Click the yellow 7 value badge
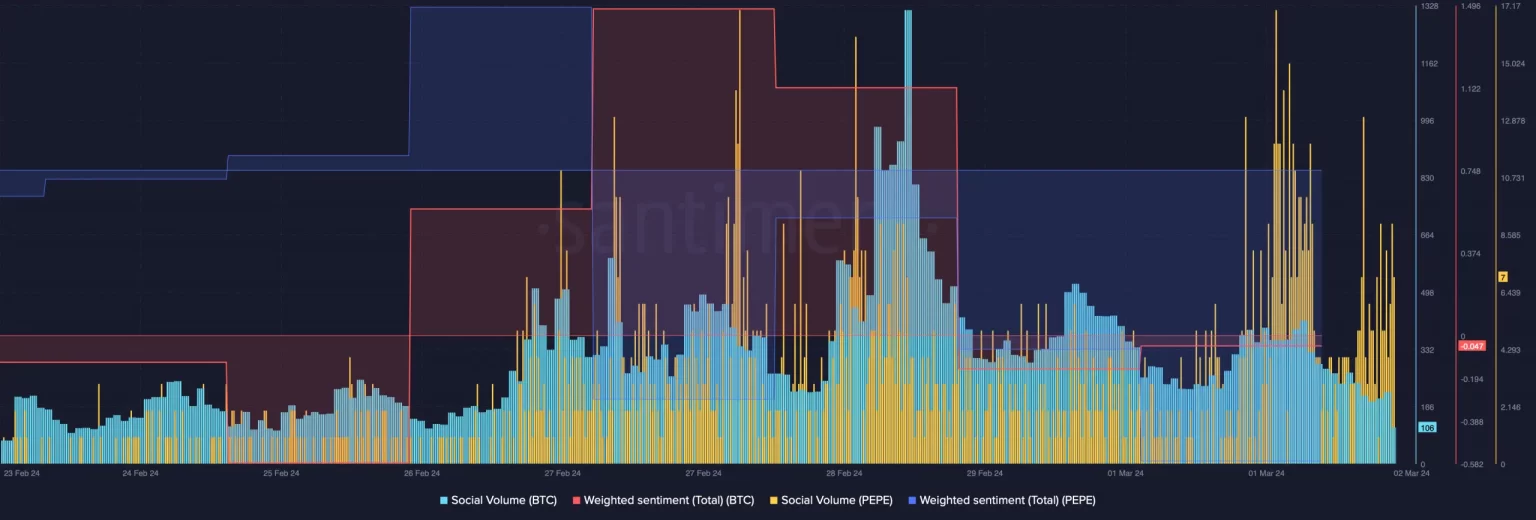This screenshot has width=1536, height=520. point(1502,277)
